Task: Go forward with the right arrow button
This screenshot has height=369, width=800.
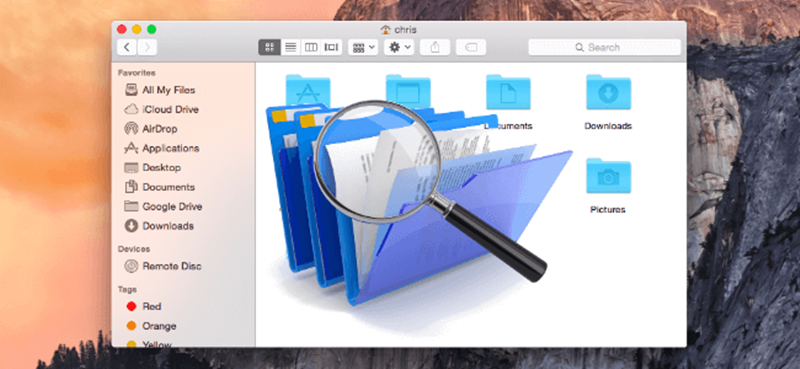Action: pos(147,47)
